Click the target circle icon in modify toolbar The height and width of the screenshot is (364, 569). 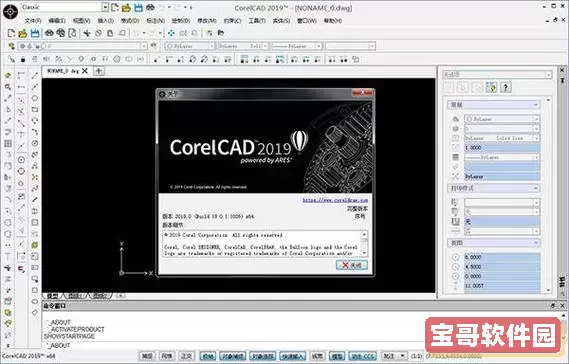(x=21, y=160)
